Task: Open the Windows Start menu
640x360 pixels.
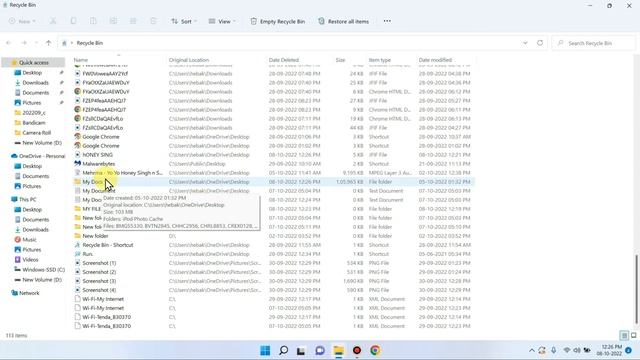Action: coord(265,350)
